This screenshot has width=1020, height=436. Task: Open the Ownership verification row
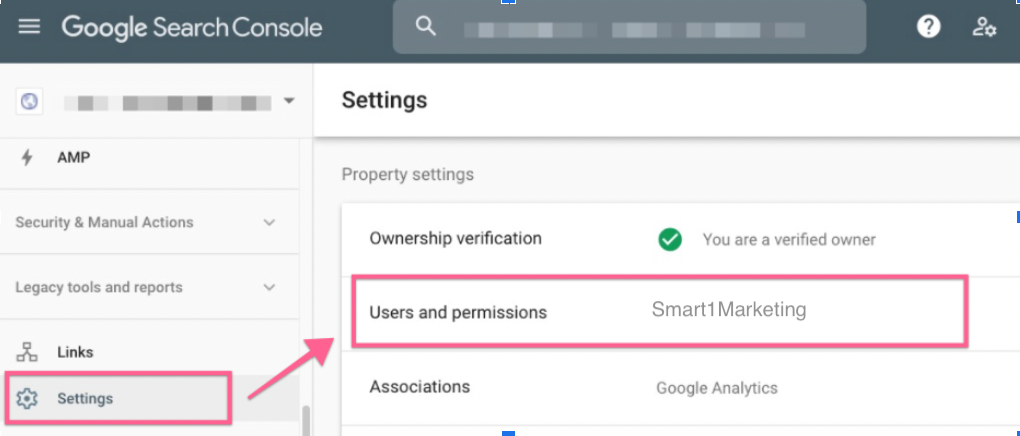456,239
